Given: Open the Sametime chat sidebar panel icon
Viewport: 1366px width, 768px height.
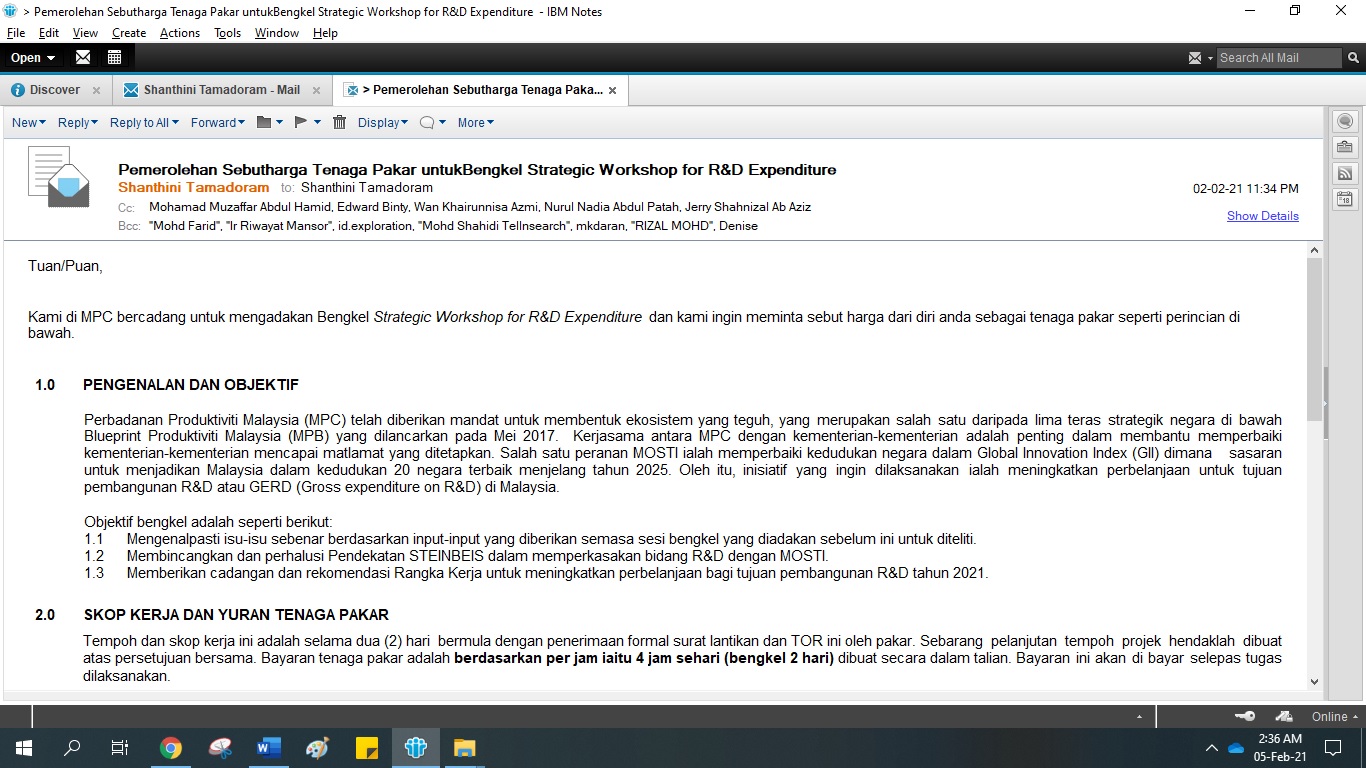Looking at the screenshot, I should pos(1345,121).
